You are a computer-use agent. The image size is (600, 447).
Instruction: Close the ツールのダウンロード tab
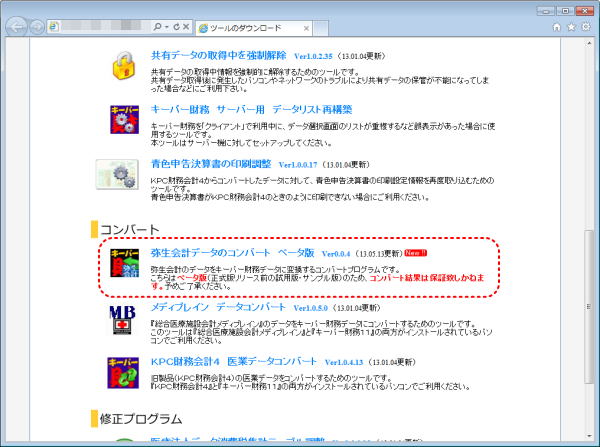click(x=306, y=28)
